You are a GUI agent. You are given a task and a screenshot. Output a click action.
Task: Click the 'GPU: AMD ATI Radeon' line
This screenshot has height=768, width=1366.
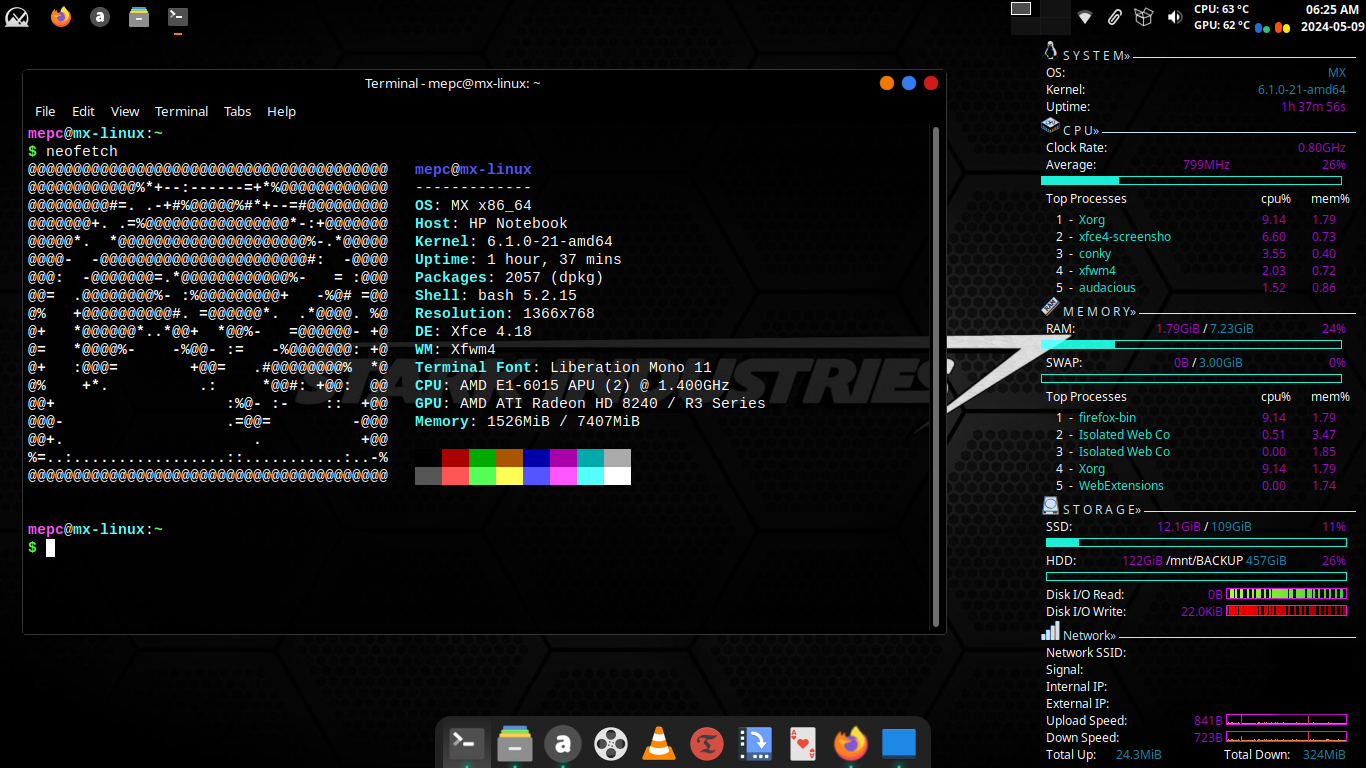point(590,404)
